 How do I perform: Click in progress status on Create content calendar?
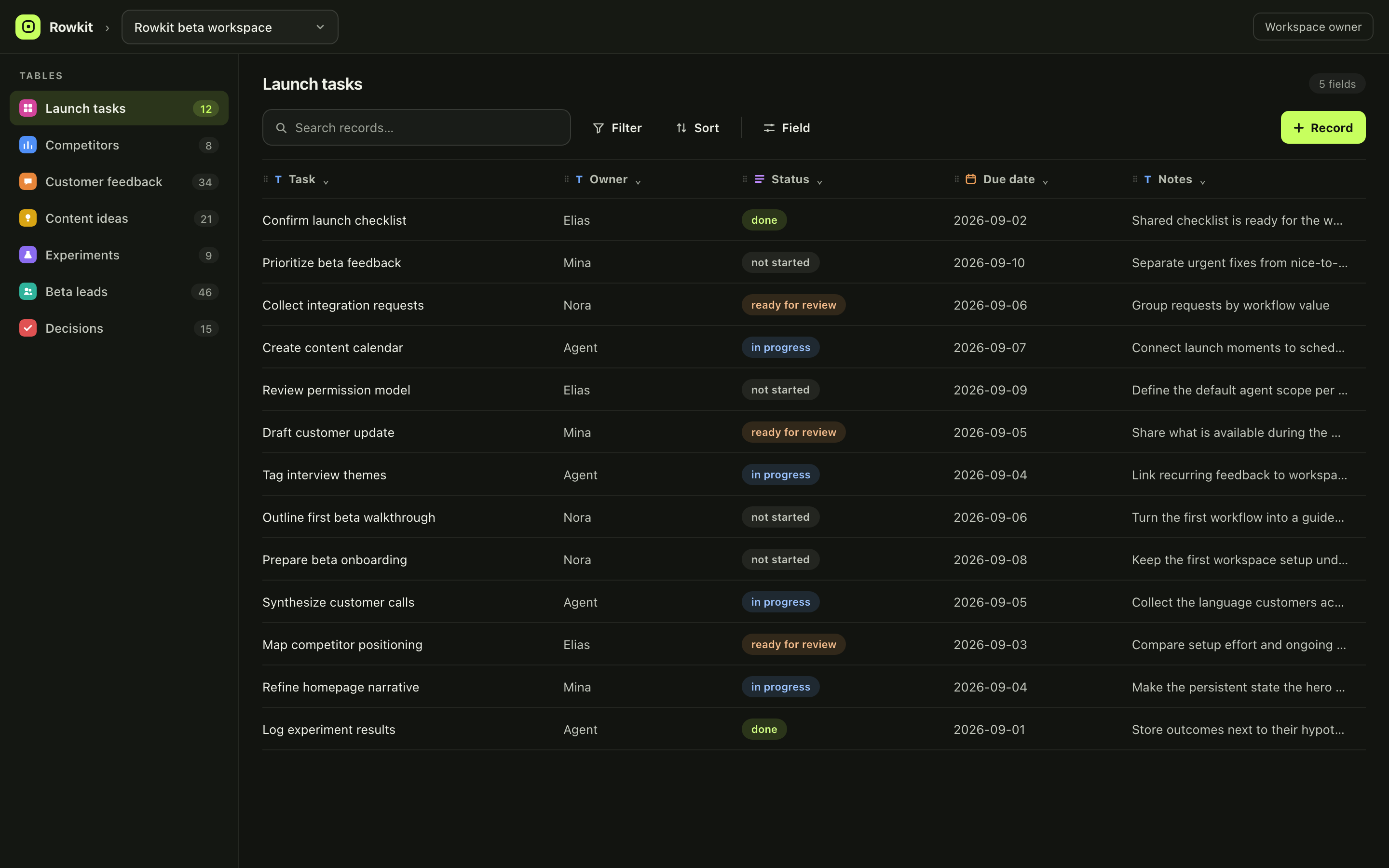pyautogui.click(x=780, y=347)
